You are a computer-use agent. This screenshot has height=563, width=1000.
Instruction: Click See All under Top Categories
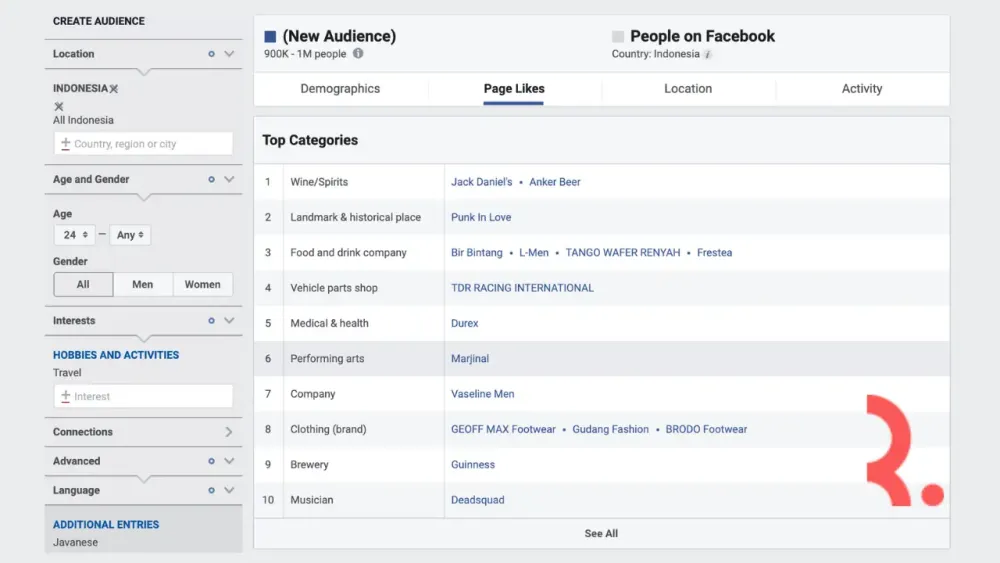601,534
